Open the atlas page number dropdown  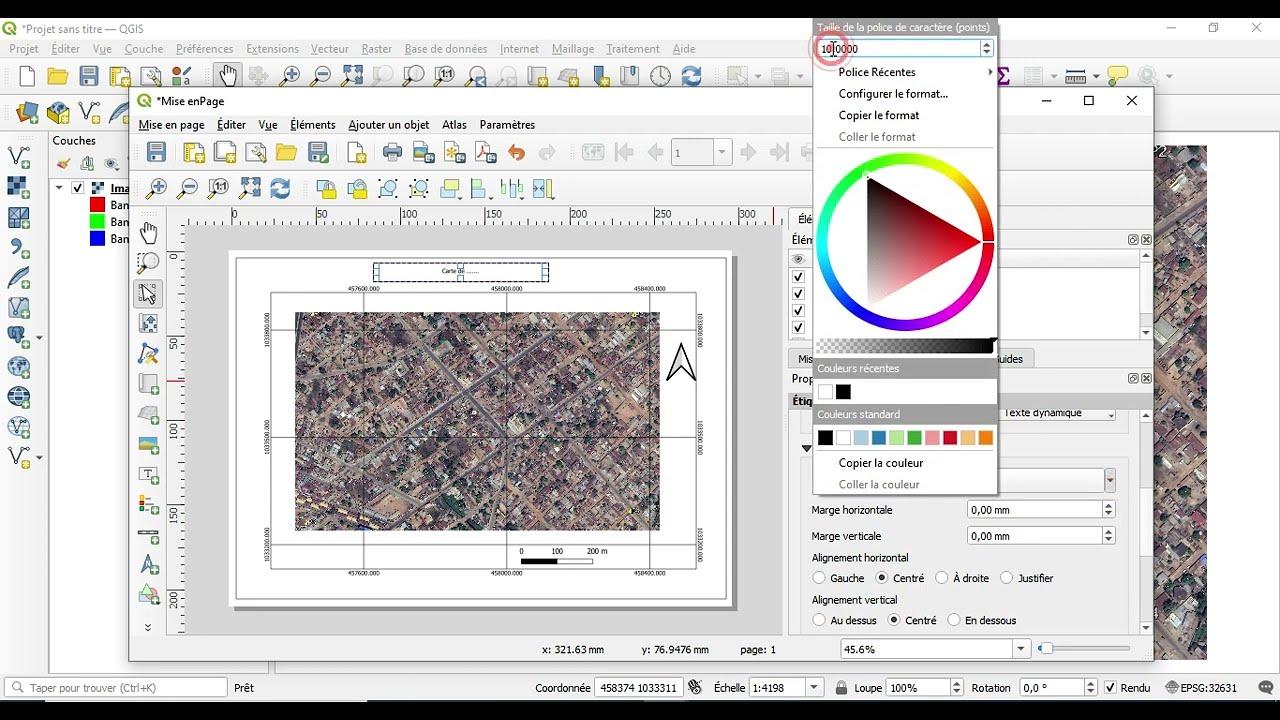722,153
